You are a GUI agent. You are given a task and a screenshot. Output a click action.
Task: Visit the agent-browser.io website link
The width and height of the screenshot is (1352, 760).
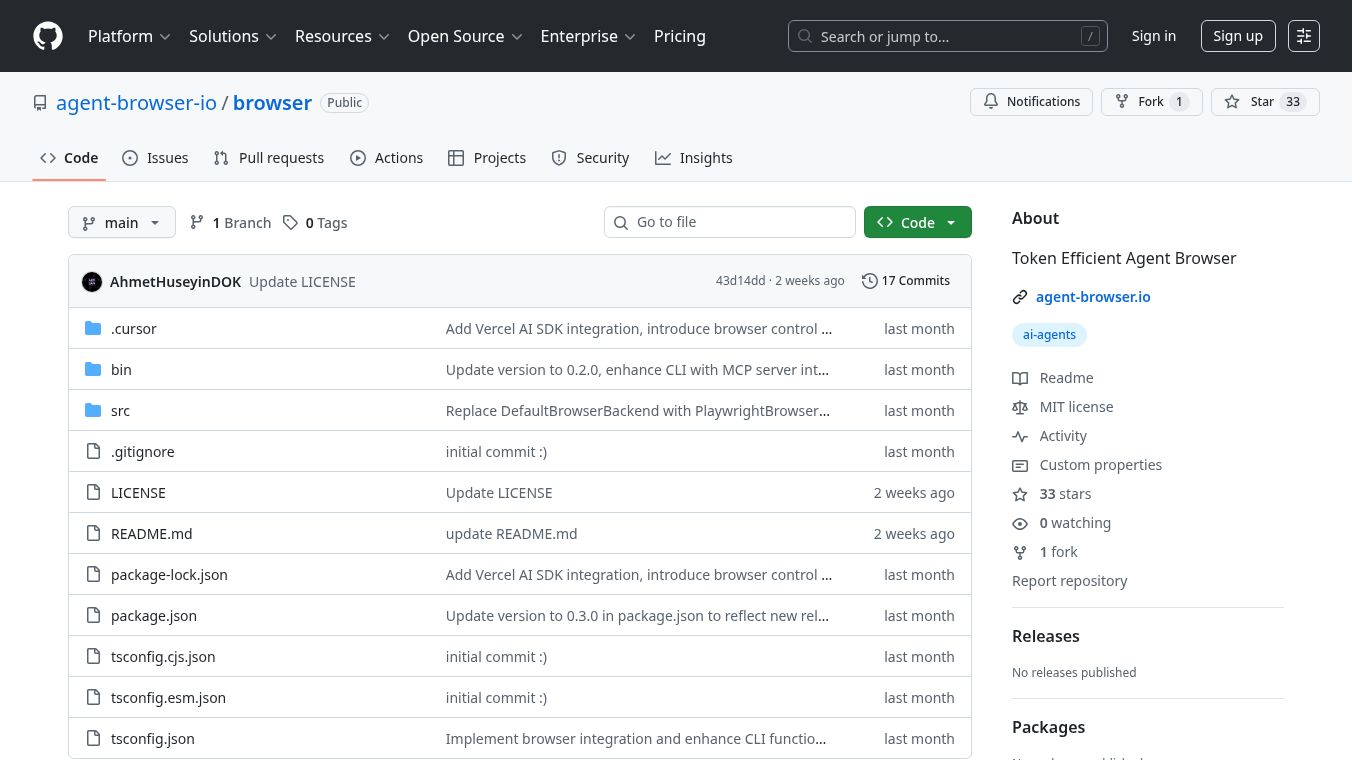tap(1093, 297)
